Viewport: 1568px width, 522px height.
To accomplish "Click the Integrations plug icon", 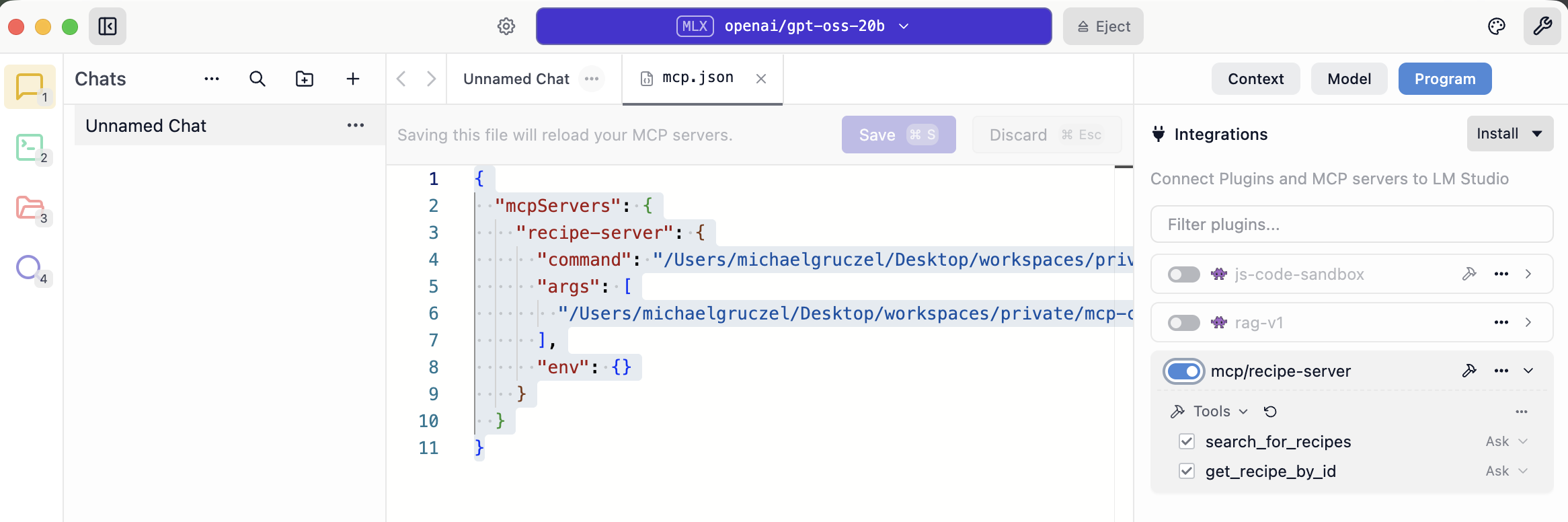I will [1159, 134].
